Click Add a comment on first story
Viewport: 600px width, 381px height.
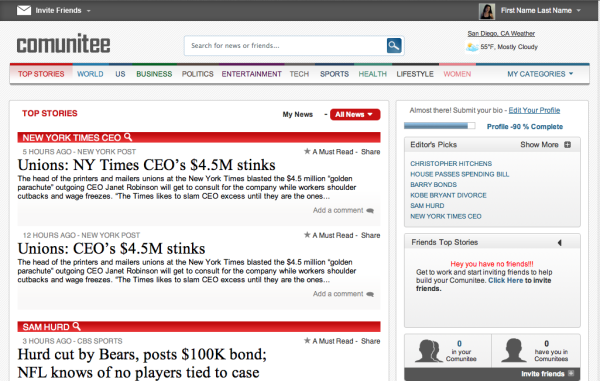(338, 210)
